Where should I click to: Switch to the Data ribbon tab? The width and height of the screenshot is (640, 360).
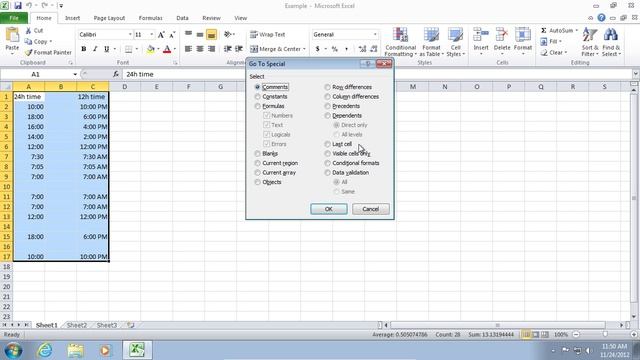click(182, 18)
